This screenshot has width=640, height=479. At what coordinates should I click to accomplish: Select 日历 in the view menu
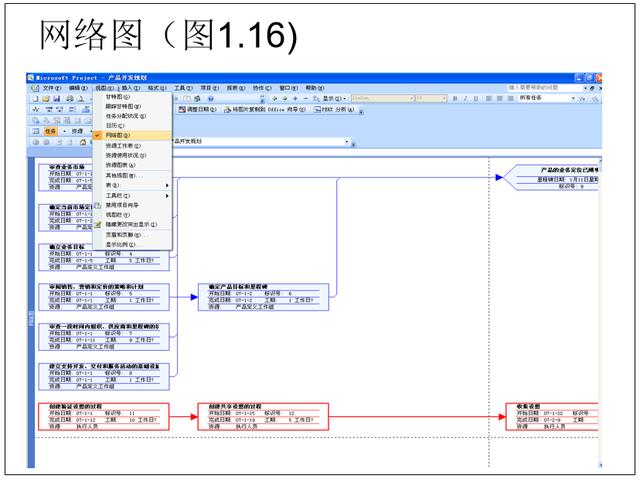132,126
